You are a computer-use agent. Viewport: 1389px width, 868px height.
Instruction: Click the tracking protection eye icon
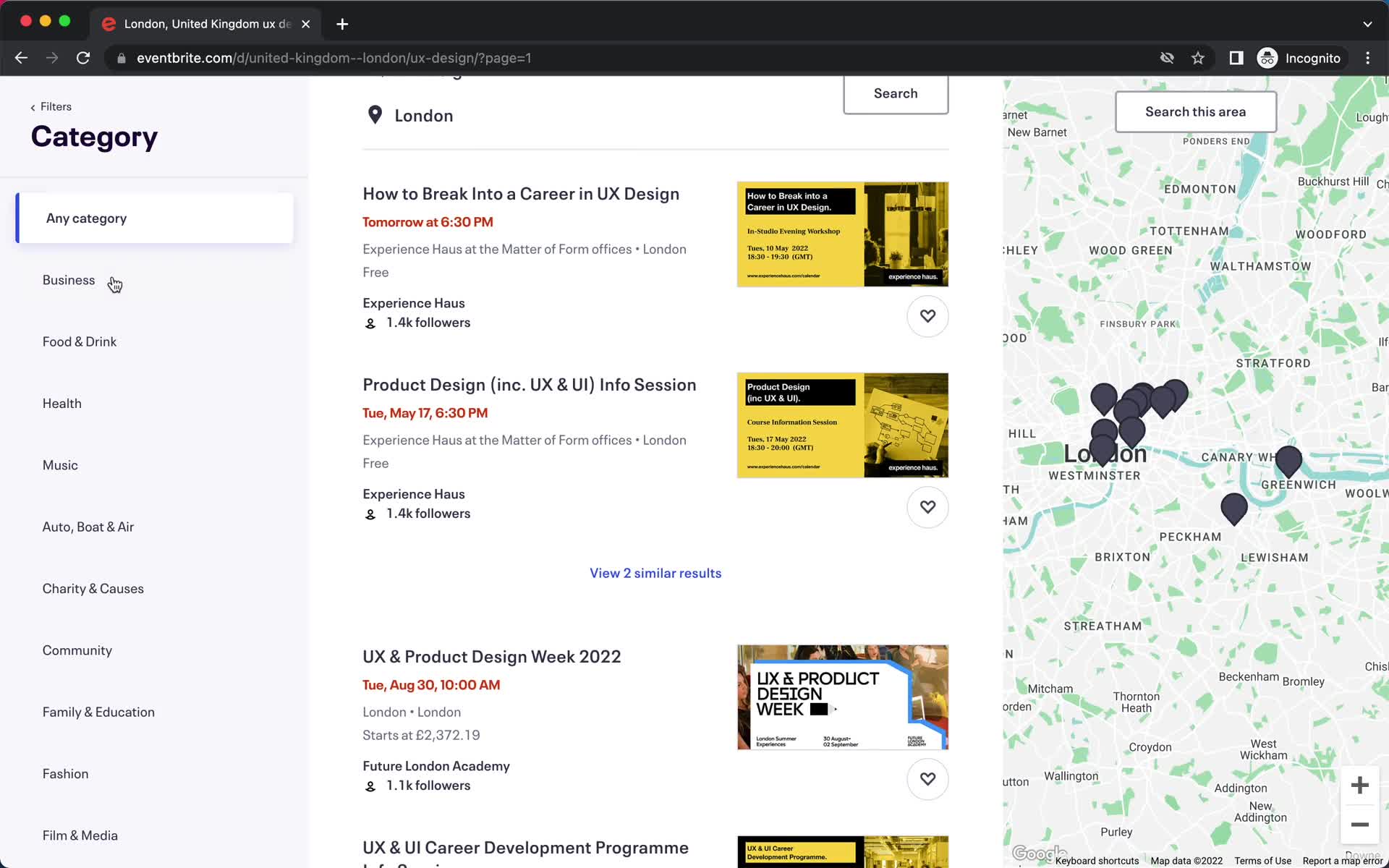coord(1167,58)
